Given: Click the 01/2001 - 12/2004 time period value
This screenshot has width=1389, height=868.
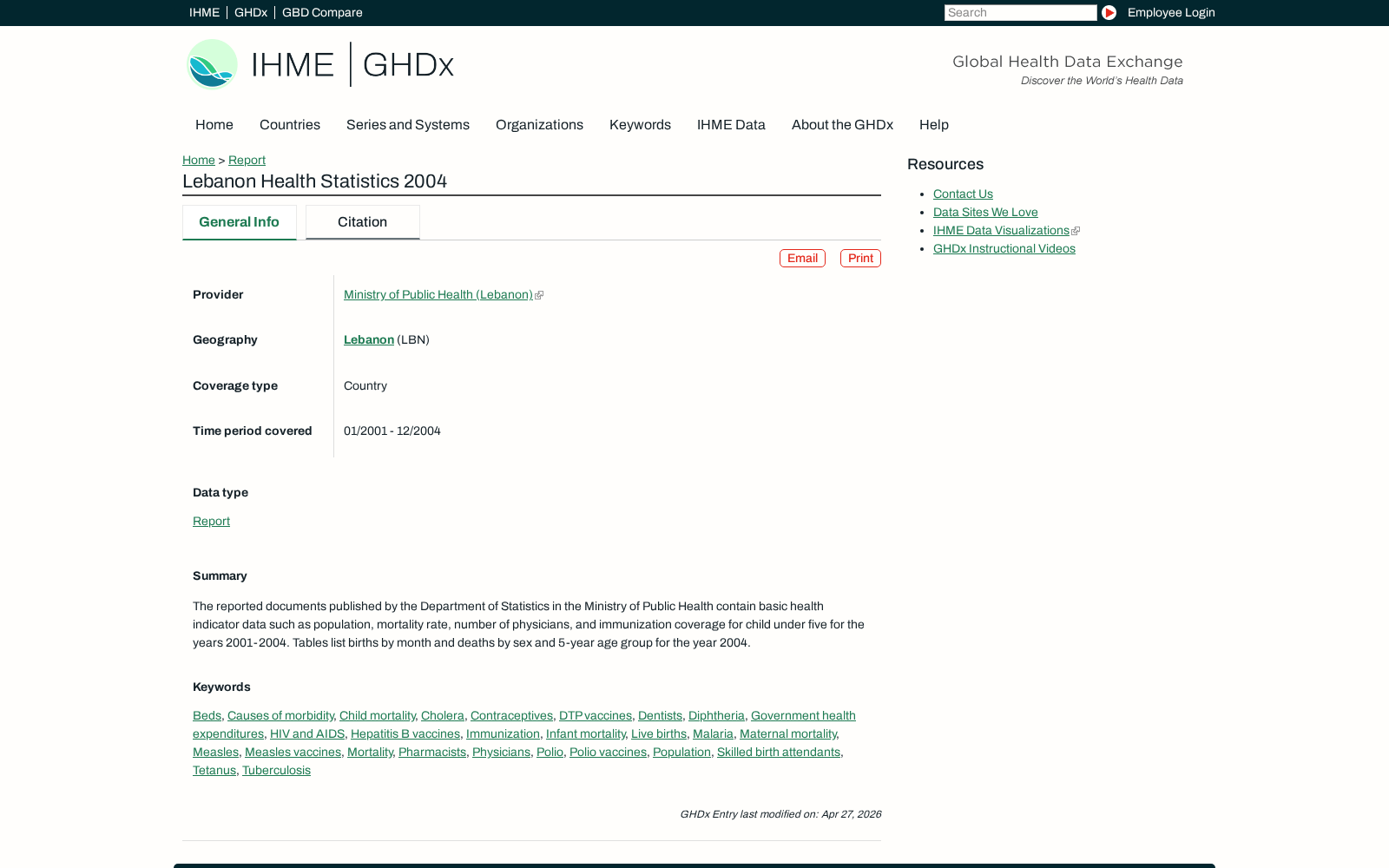Looking at the screenshot, I should 392,431.
